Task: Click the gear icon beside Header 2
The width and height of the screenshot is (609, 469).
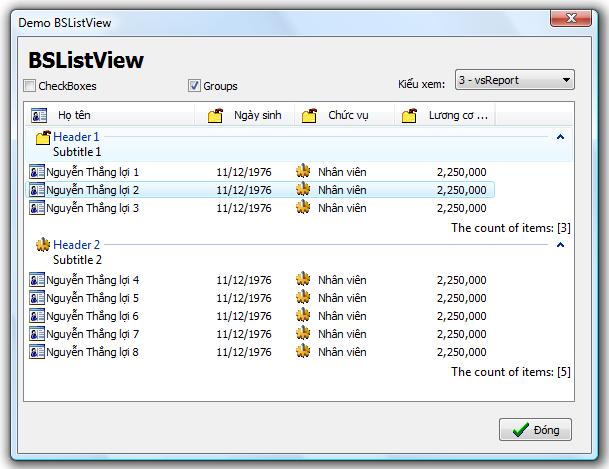Action: [43, 245]
